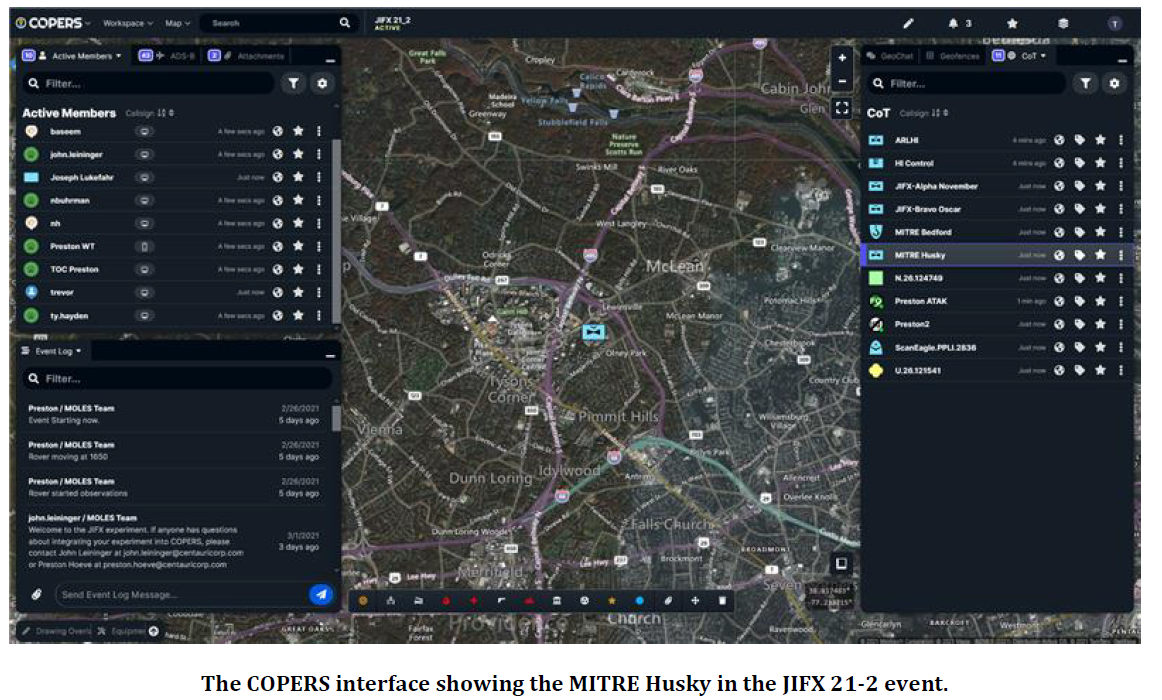Open the map layers icon in header
1162x700 pixels.
(x=1063, y=24)
